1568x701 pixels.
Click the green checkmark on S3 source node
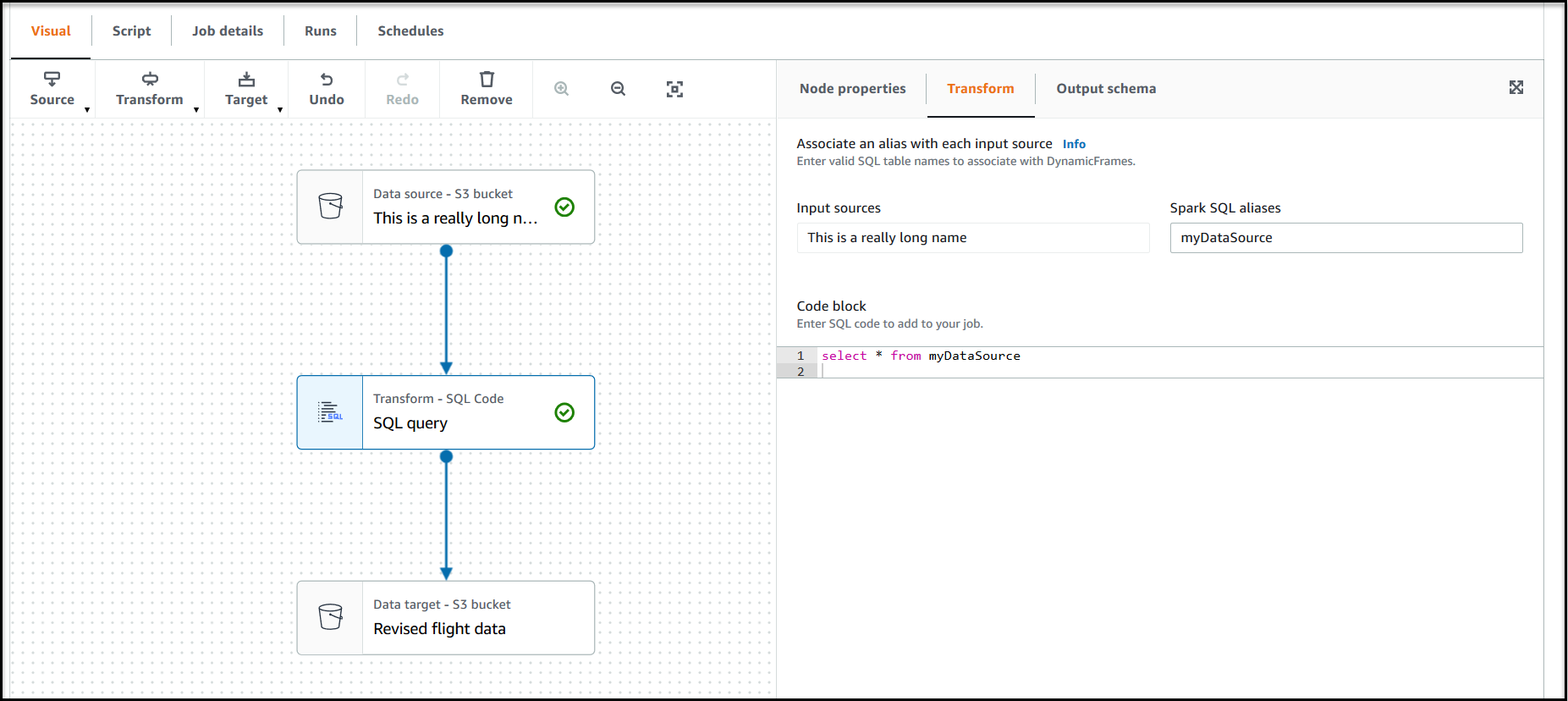click(x=564, y=207)
